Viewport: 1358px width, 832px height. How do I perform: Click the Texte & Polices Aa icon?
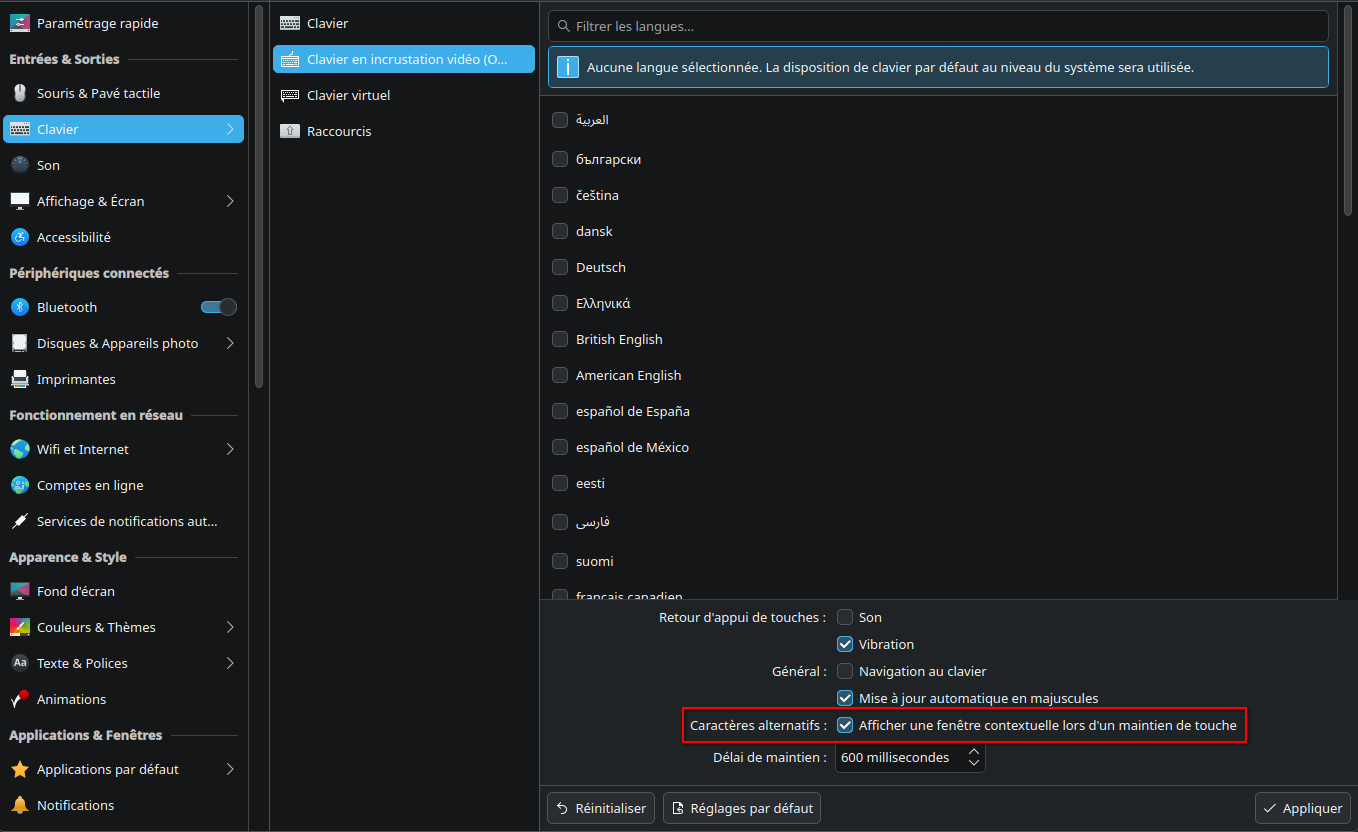(20, 663)
